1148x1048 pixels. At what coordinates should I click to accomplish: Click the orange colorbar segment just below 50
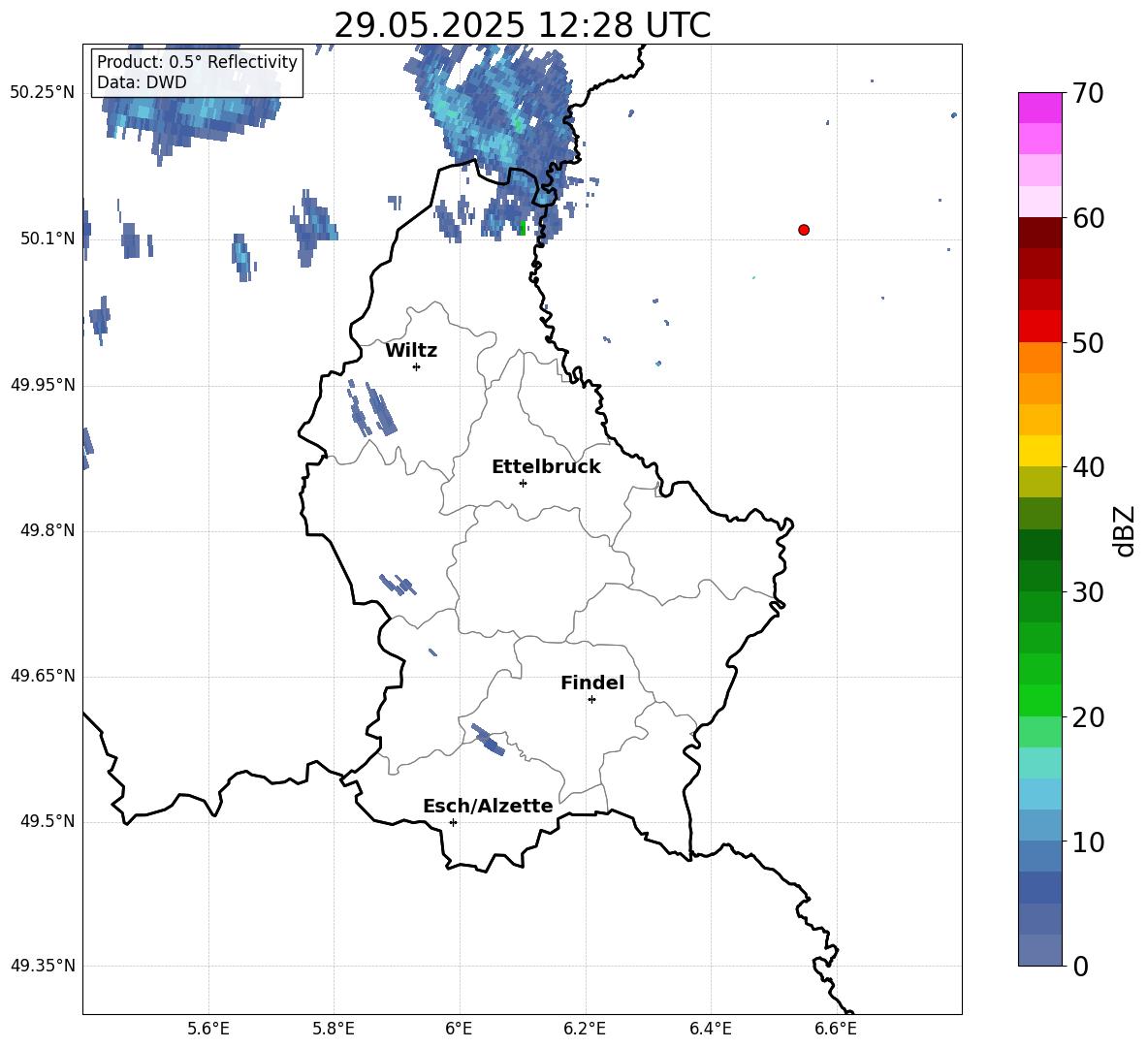coord(1039,357)
